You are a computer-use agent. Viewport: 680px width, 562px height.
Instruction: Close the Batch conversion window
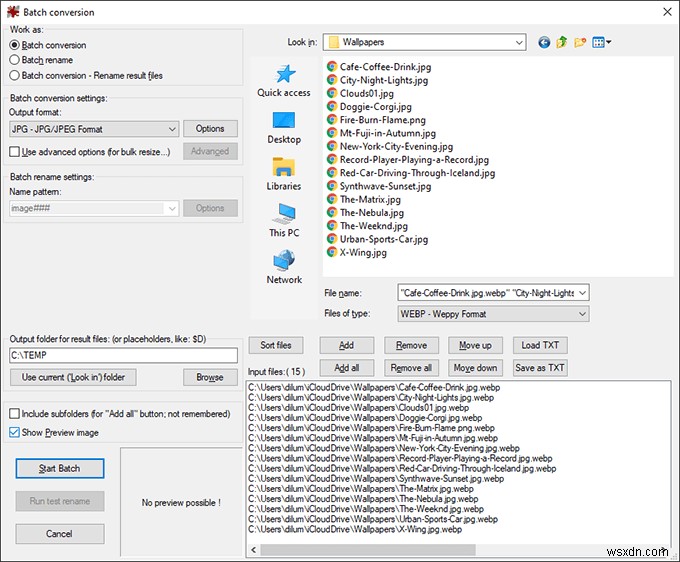[667, 12]
